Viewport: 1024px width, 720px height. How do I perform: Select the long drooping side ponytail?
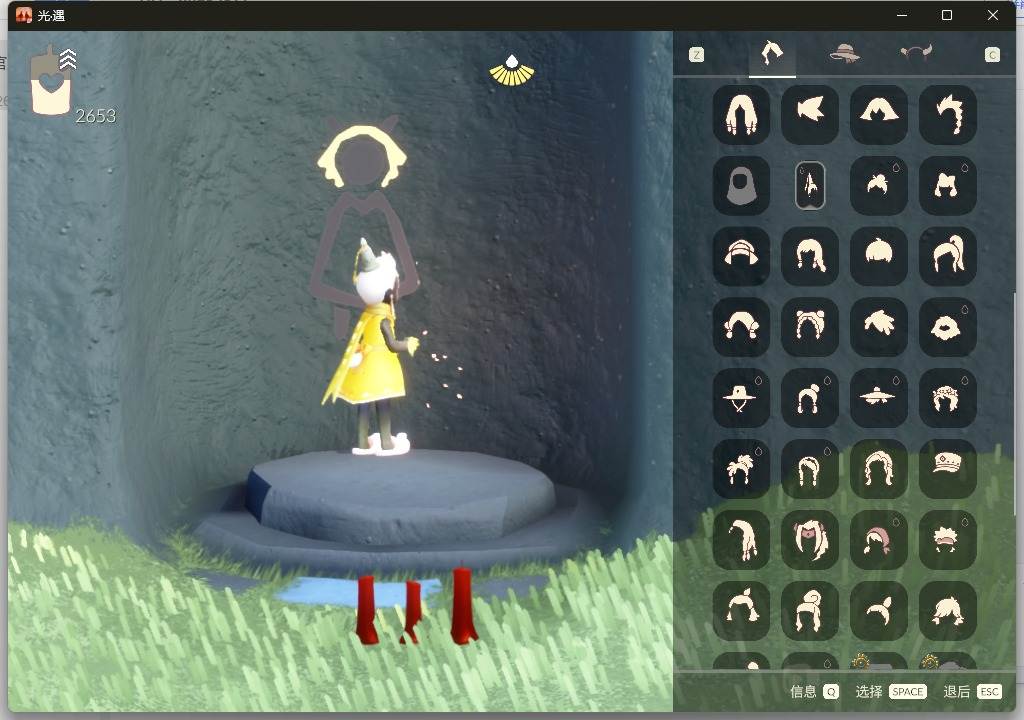coord(741,540)
